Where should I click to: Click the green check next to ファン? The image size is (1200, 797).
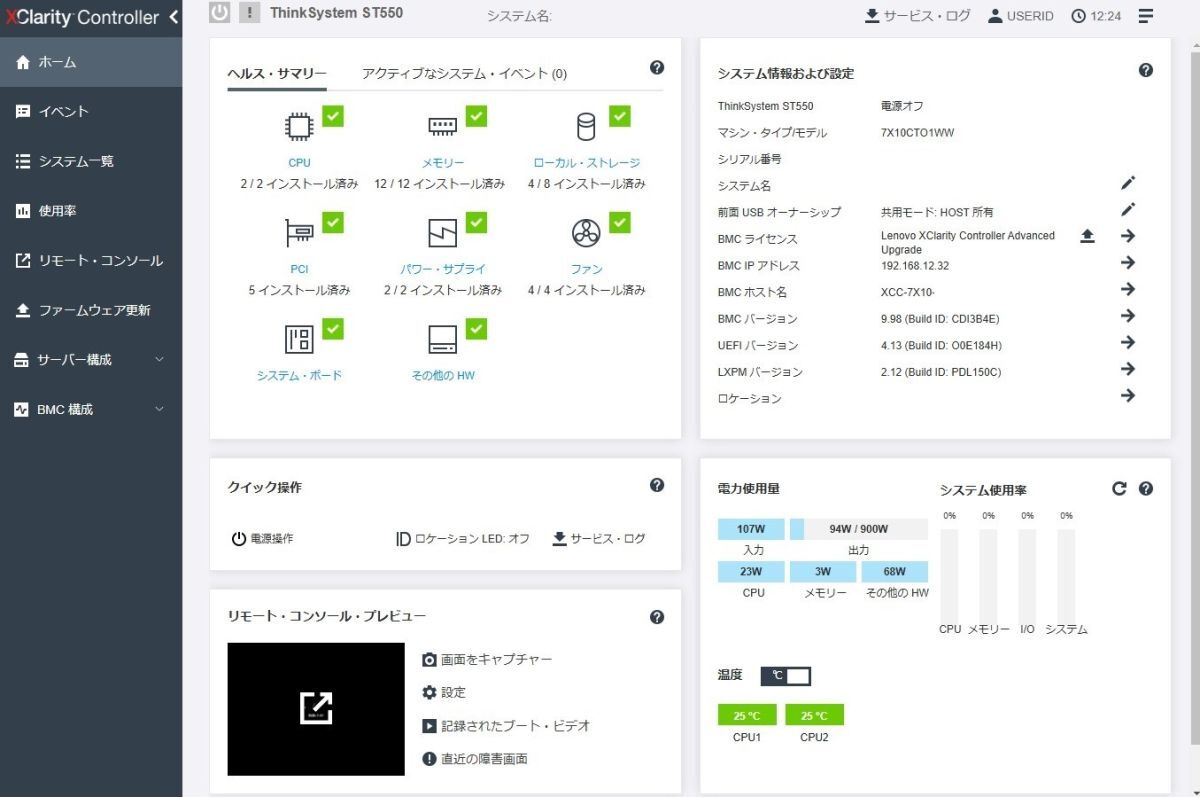point(620,222)
